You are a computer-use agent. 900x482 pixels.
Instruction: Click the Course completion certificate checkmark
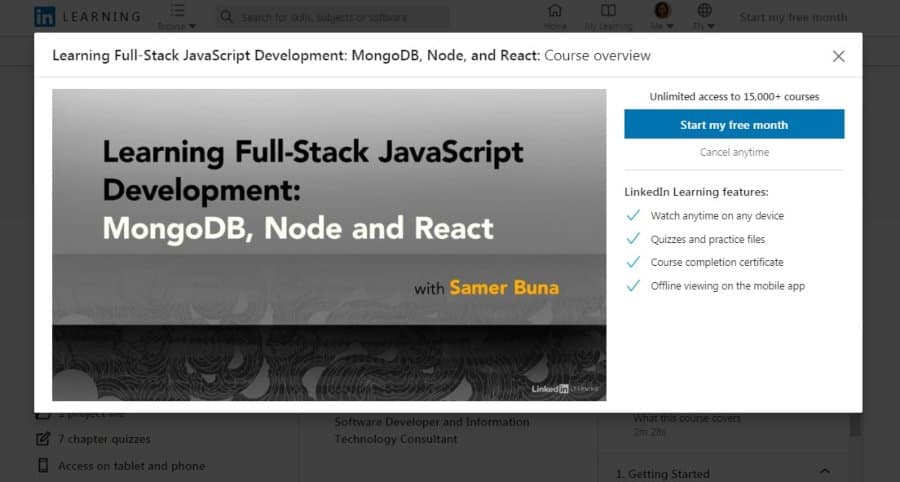coord(633,262)
